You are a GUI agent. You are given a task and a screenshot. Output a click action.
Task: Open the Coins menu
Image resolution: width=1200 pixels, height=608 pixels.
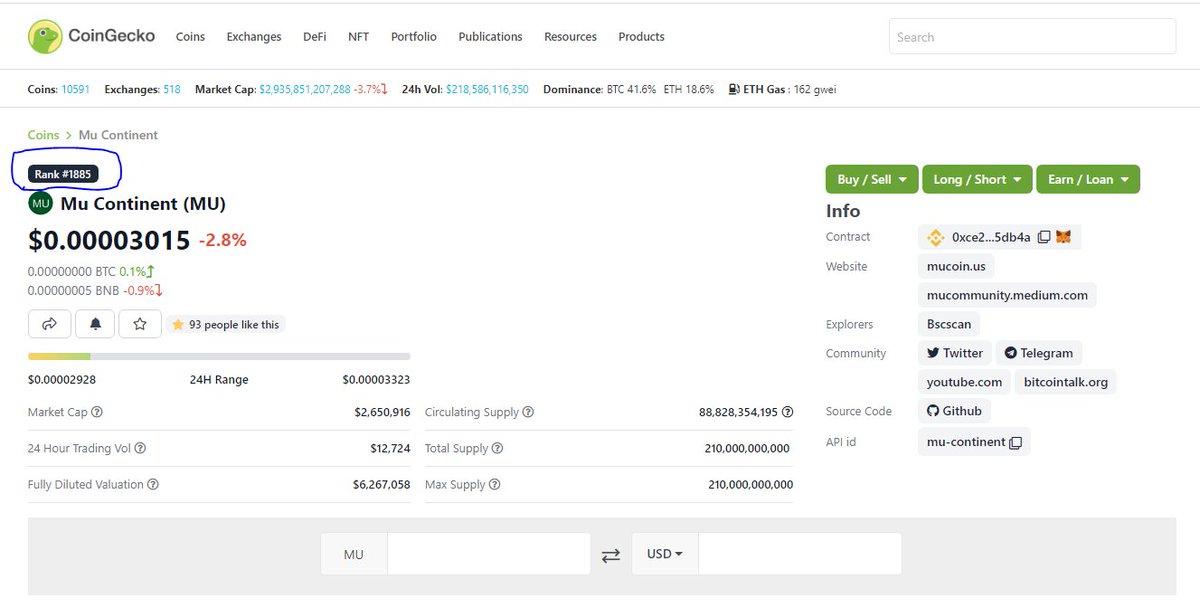(x=190, y=37)
